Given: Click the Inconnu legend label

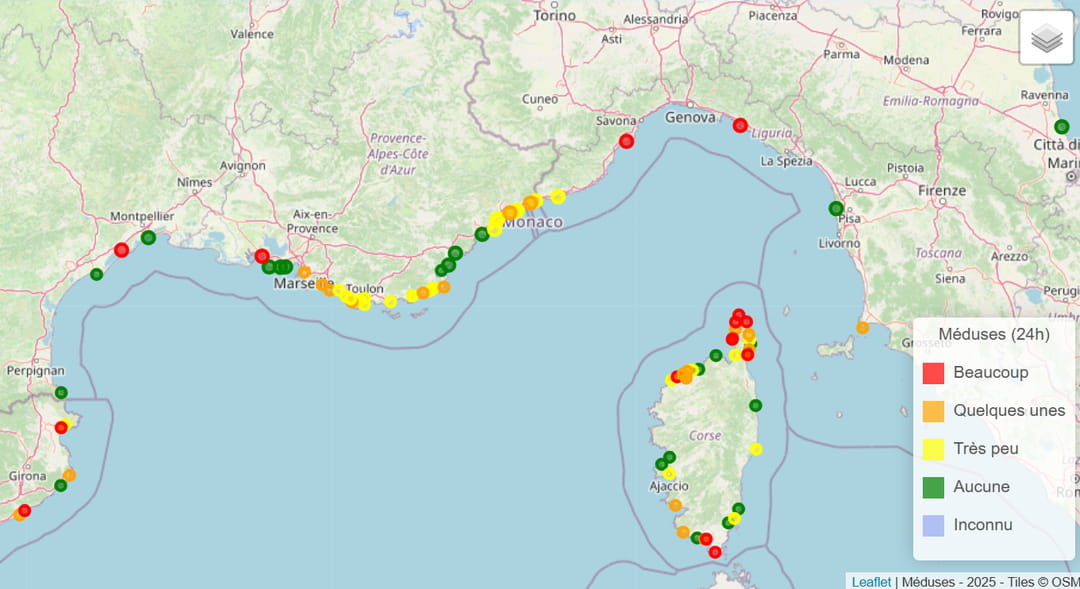Looking at the screenshot, I should point(983,526).
